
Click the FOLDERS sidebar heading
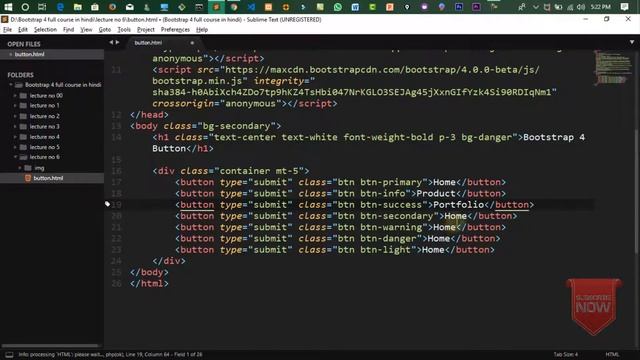tap(20, 75)
